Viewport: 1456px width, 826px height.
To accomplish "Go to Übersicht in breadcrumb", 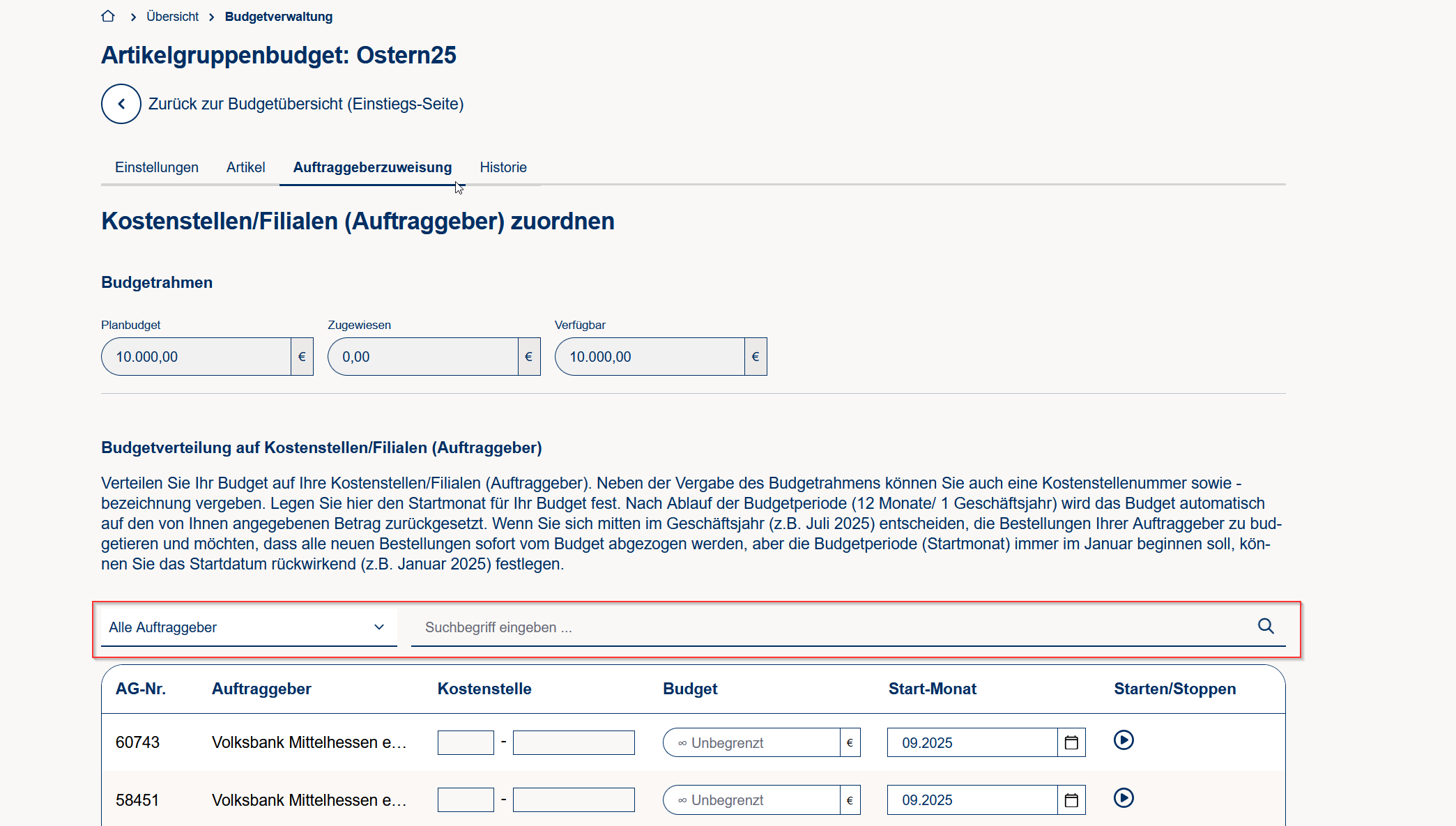I will [x=172, y=16].
